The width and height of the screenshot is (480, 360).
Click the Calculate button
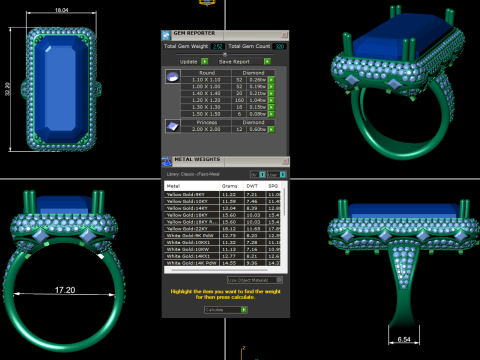[226, 310]
